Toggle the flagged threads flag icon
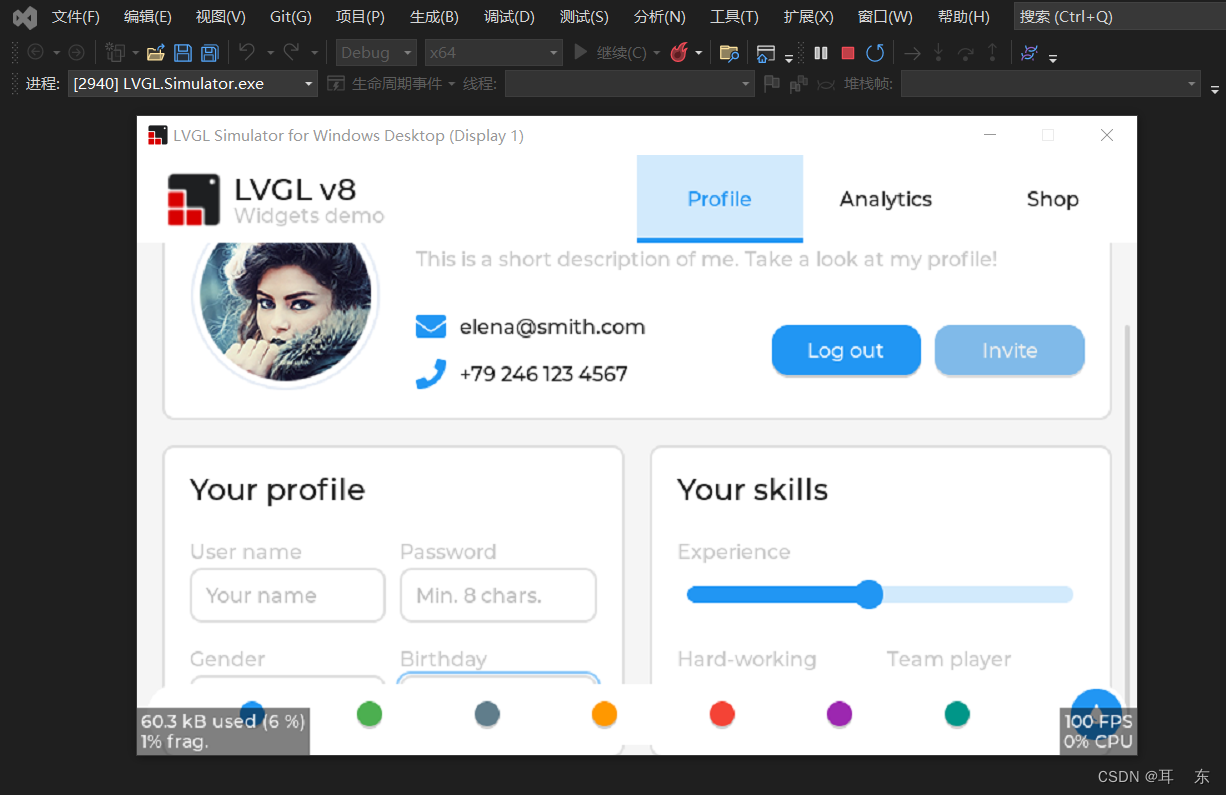The height and width of the screenshot is (795, 1226). pyautogui.click(x=771, y=84)
